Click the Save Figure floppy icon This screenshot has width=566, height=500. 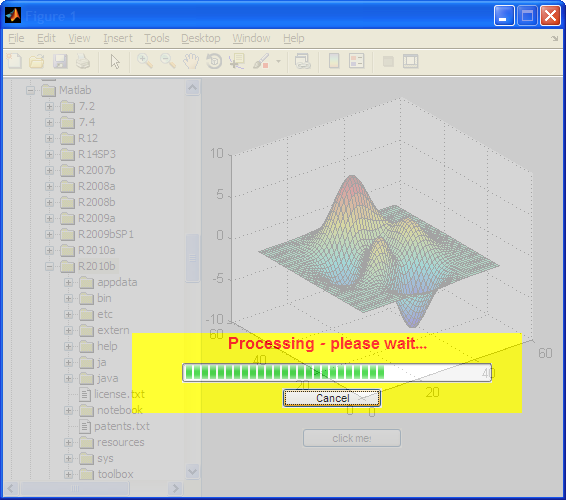(60, 61)
